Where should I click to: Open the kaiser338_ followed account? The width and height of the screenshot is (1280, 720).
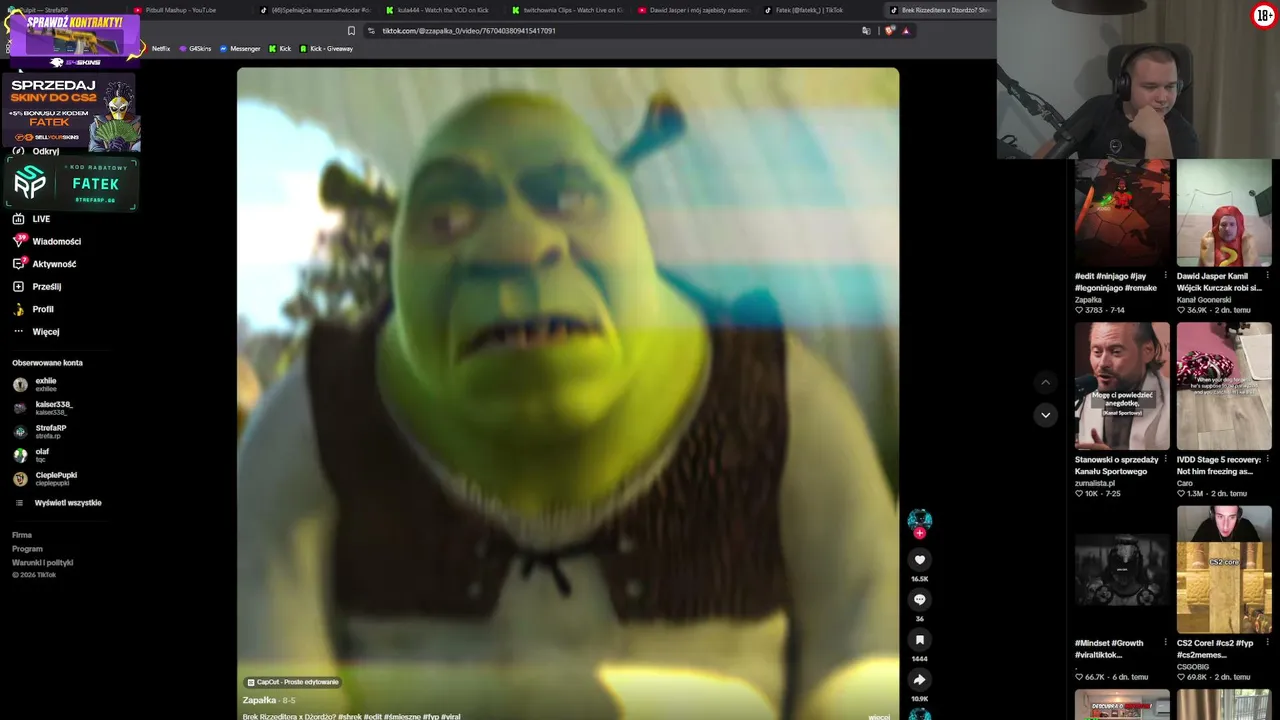(x=44, y=408)
